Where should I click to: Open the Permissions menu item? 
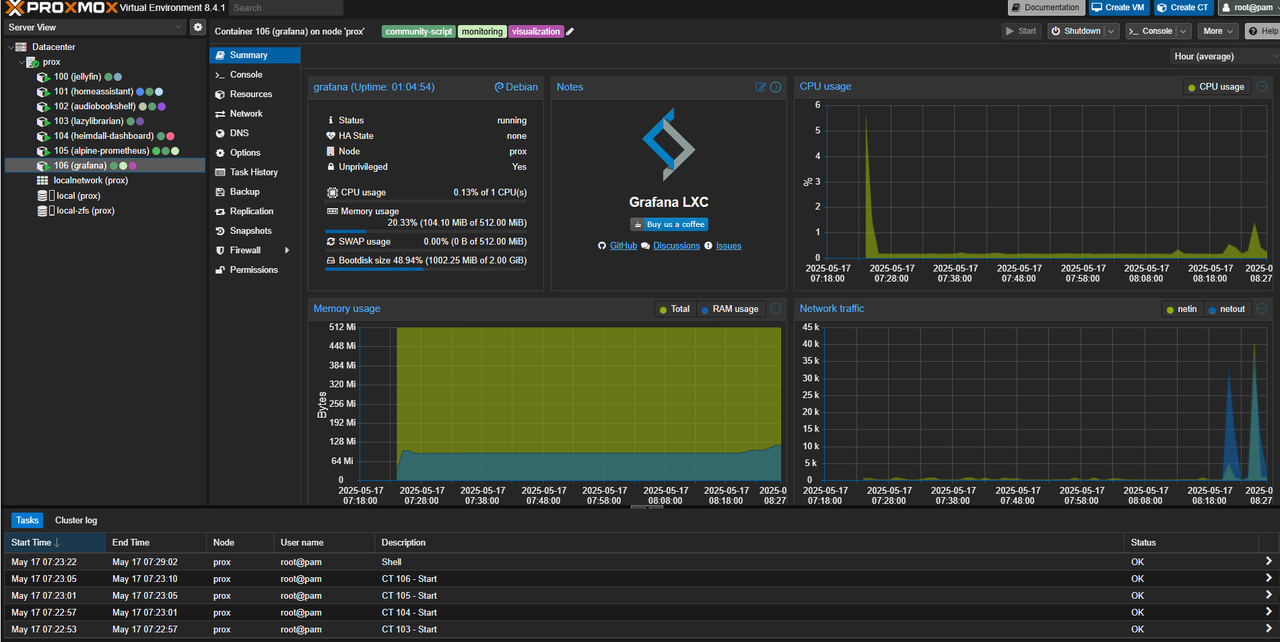(255, 270)
